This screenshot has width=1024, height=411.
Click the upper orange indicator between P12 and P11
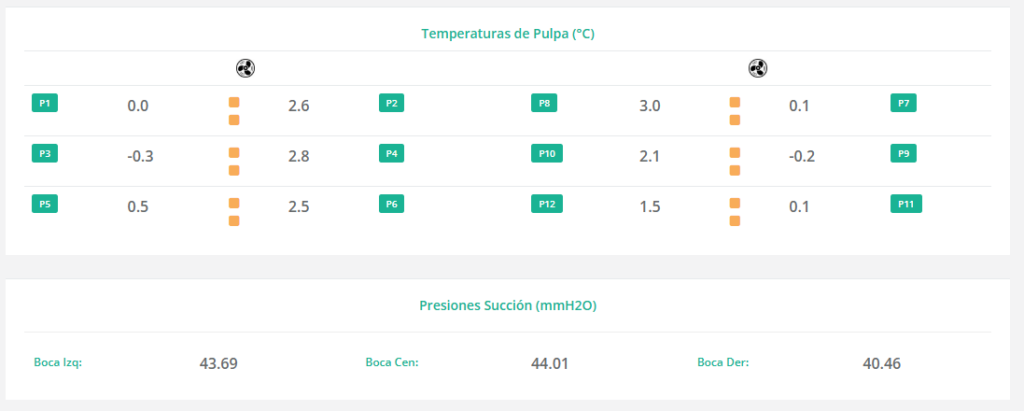[735, 203]
